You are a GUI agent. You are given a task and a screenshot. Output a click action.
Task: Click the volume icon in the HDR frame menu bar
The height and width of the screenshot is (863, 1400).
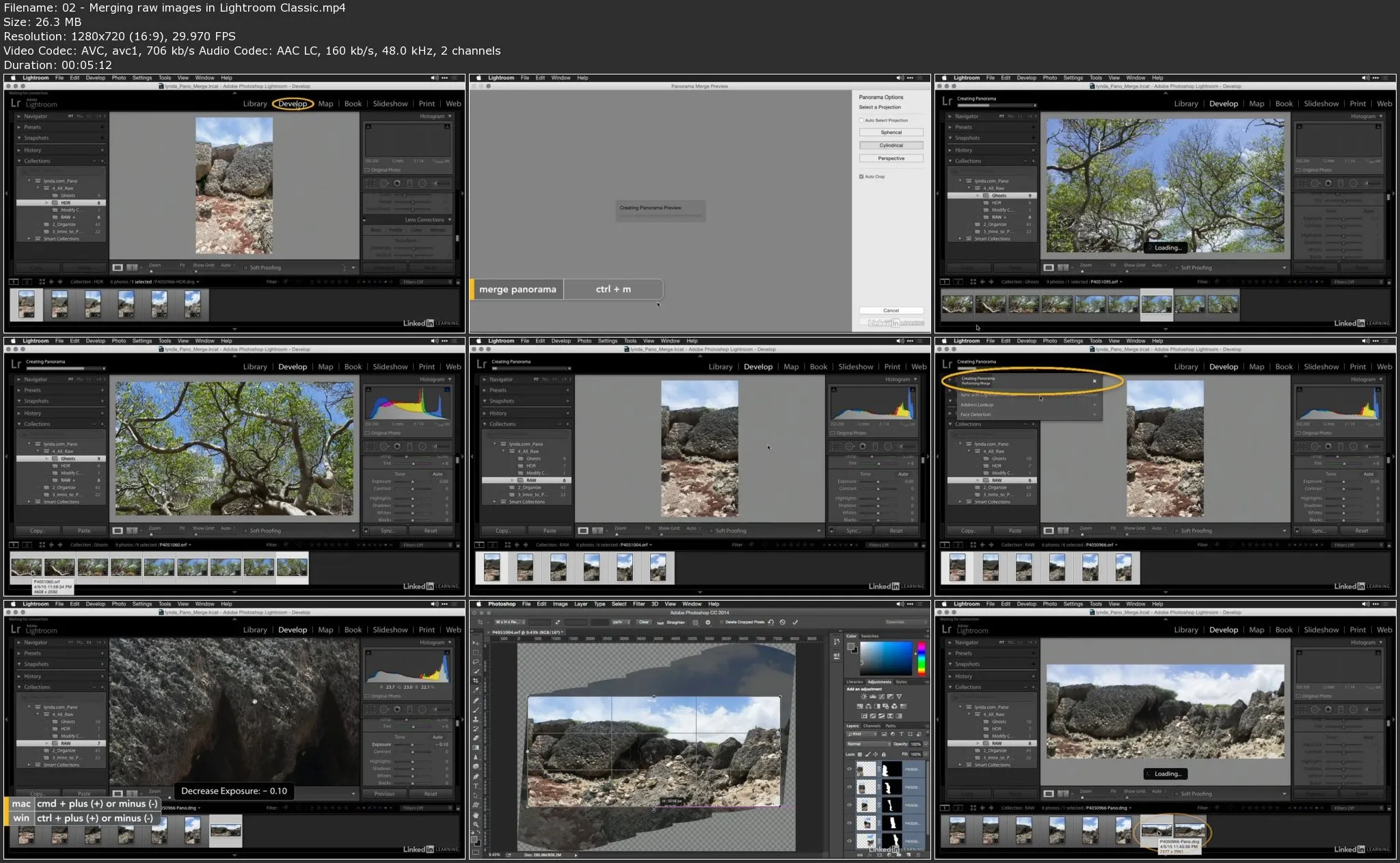pos(435,78)
